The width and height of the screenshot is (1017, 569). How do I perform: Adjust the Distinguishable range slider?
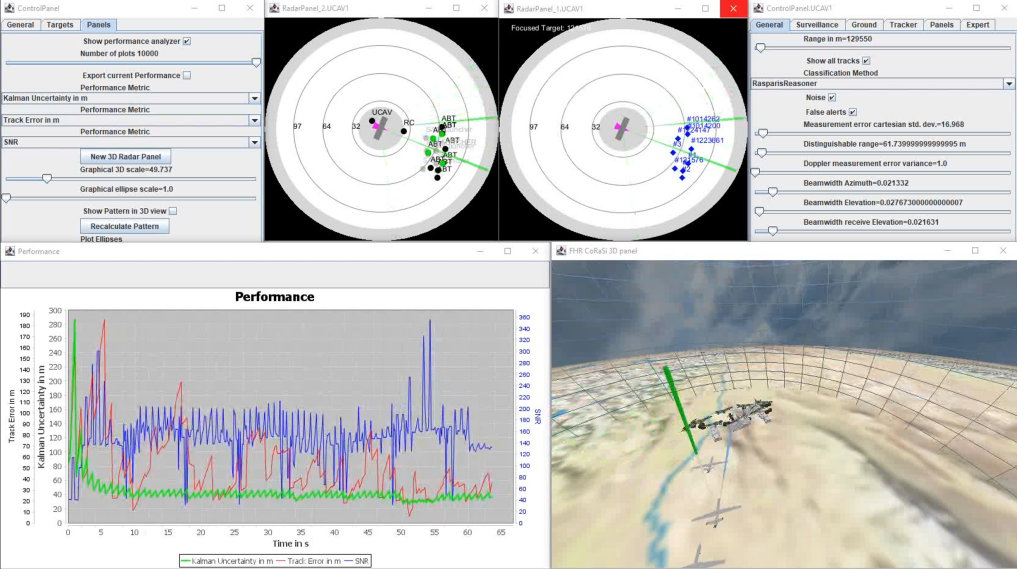tap(762, 153)
